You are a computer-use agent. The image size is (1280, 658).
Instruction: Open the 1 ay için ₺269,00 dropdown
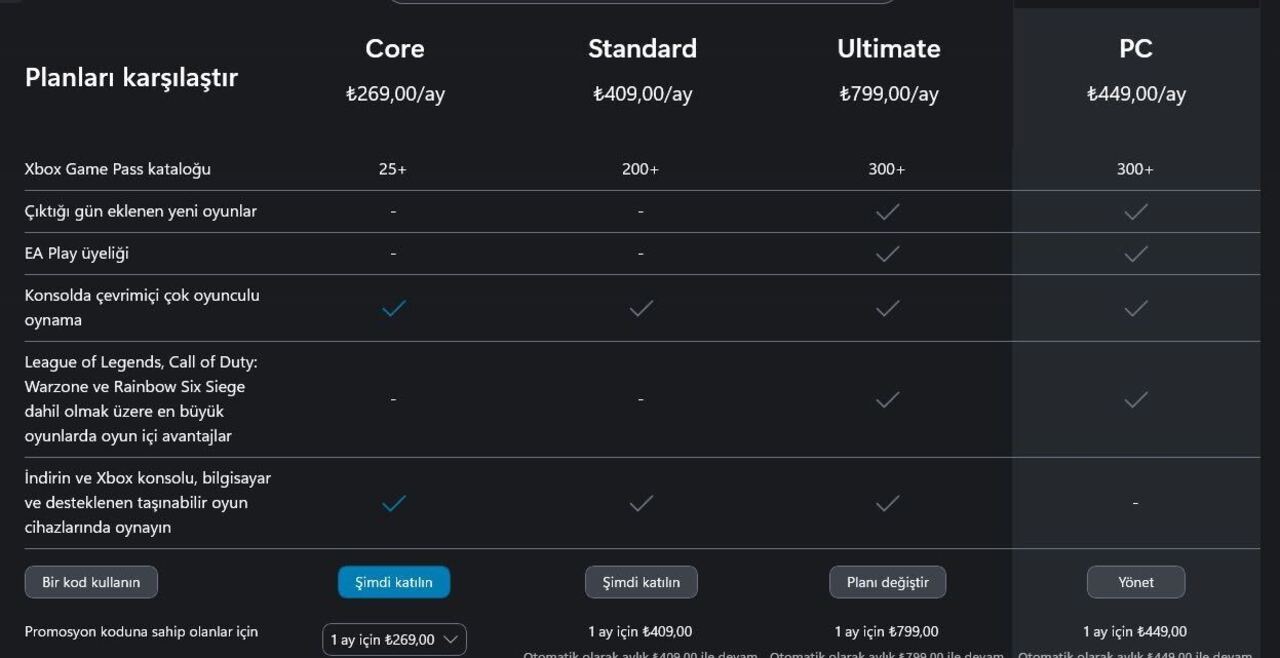[394, 640]
